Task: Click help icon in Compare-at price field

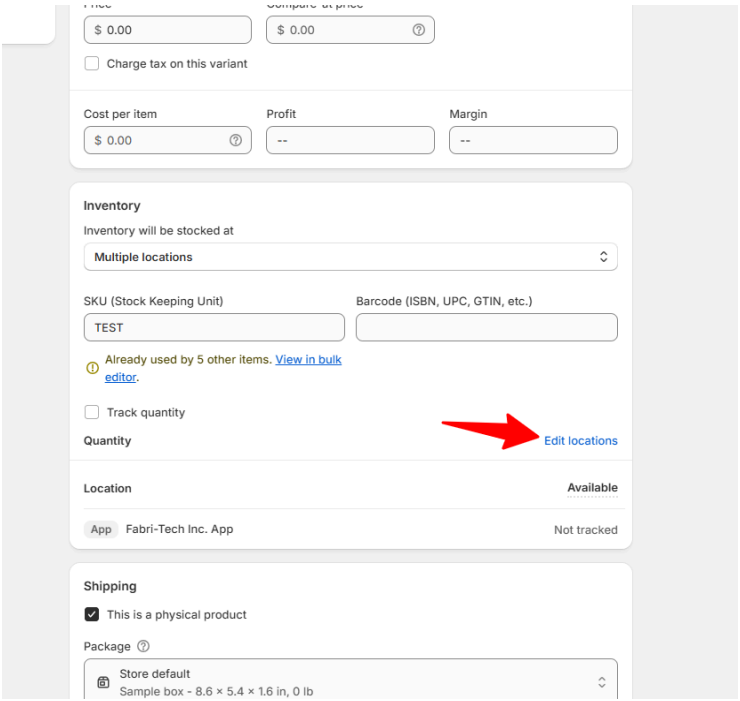Action: click(x=418, y=30)
